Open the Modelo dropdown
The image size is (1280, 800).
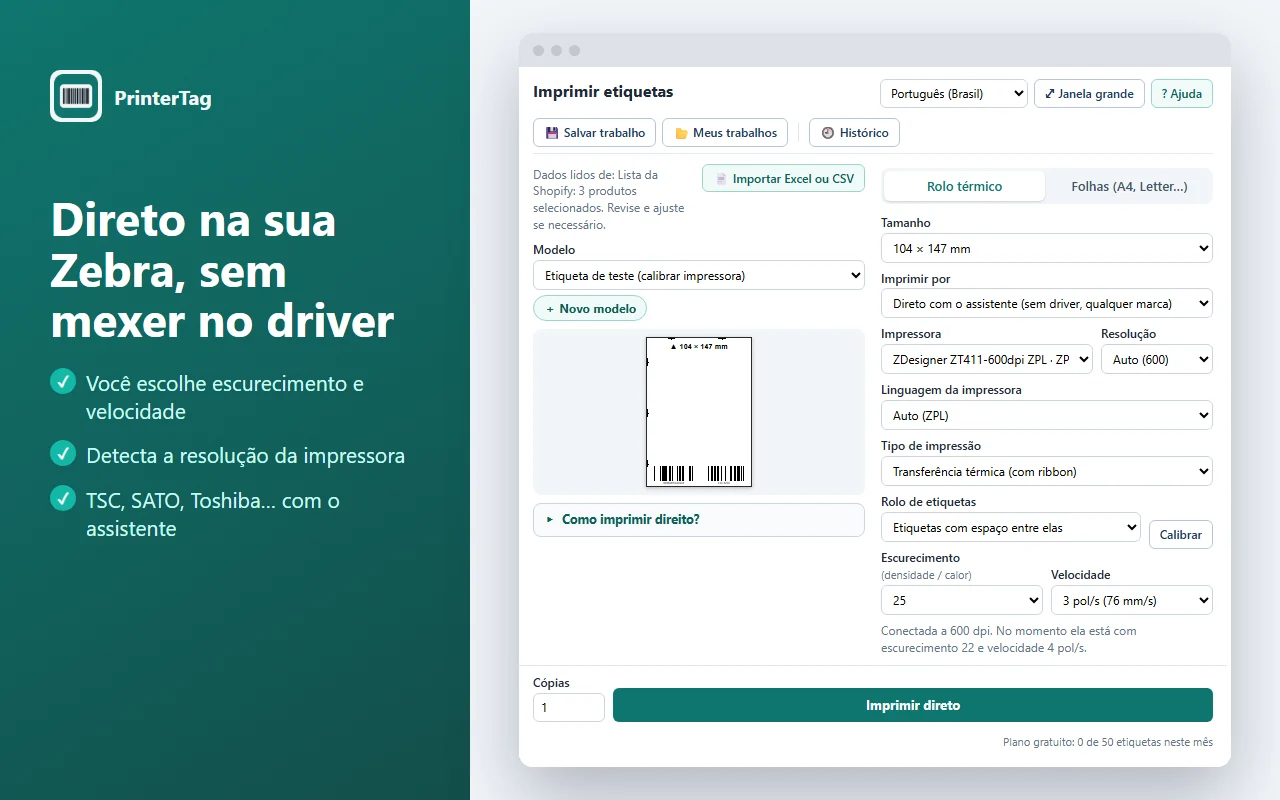pyautogui.click(x=699, y=275)
